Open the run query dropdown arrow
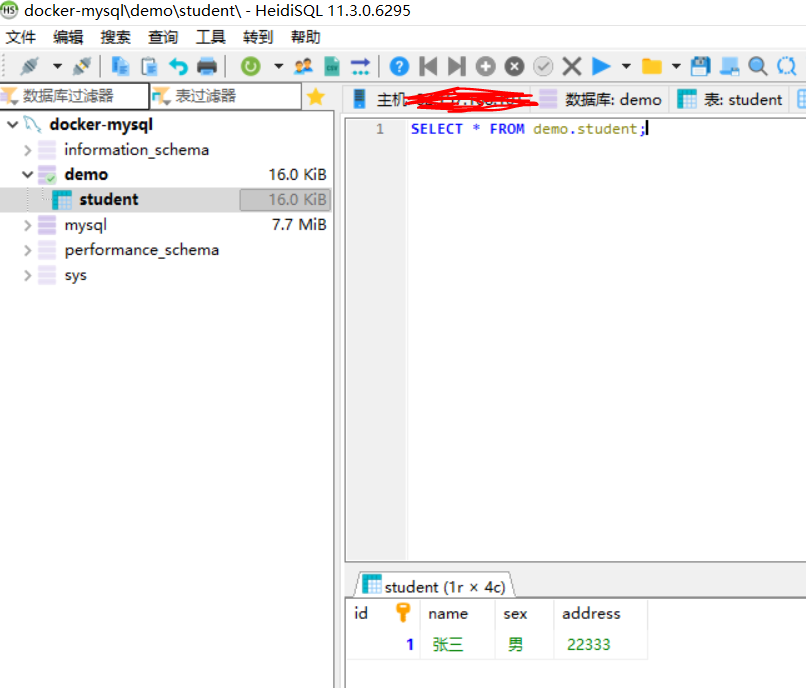This screenshot has height=688, width=806. (x=626, y=66)
